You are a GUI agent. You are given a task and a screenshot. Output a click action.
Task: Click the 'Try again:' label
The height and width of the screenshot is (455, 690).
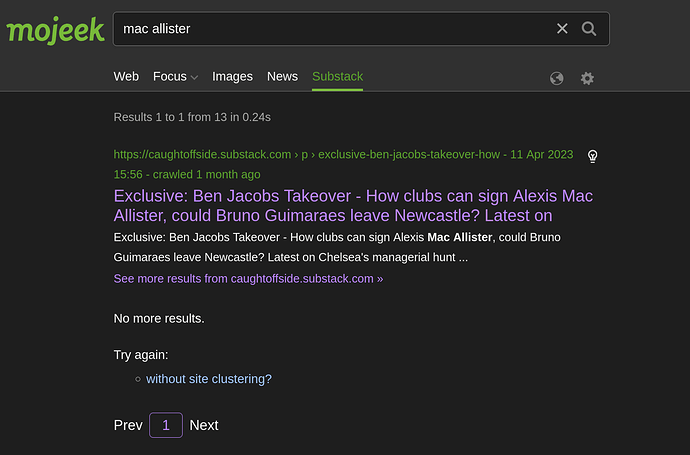pyautogui.click(x=141, y=355)
